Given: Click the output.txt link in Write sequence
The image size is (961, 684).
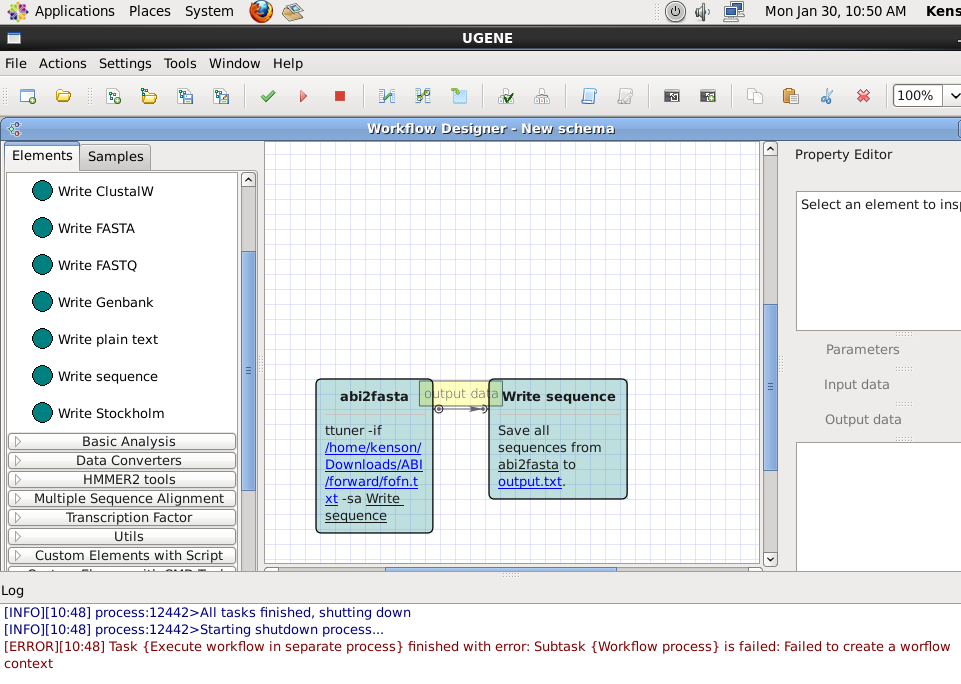Looking at the screenshot, I should pyautogui.click(x=529, y=481).
